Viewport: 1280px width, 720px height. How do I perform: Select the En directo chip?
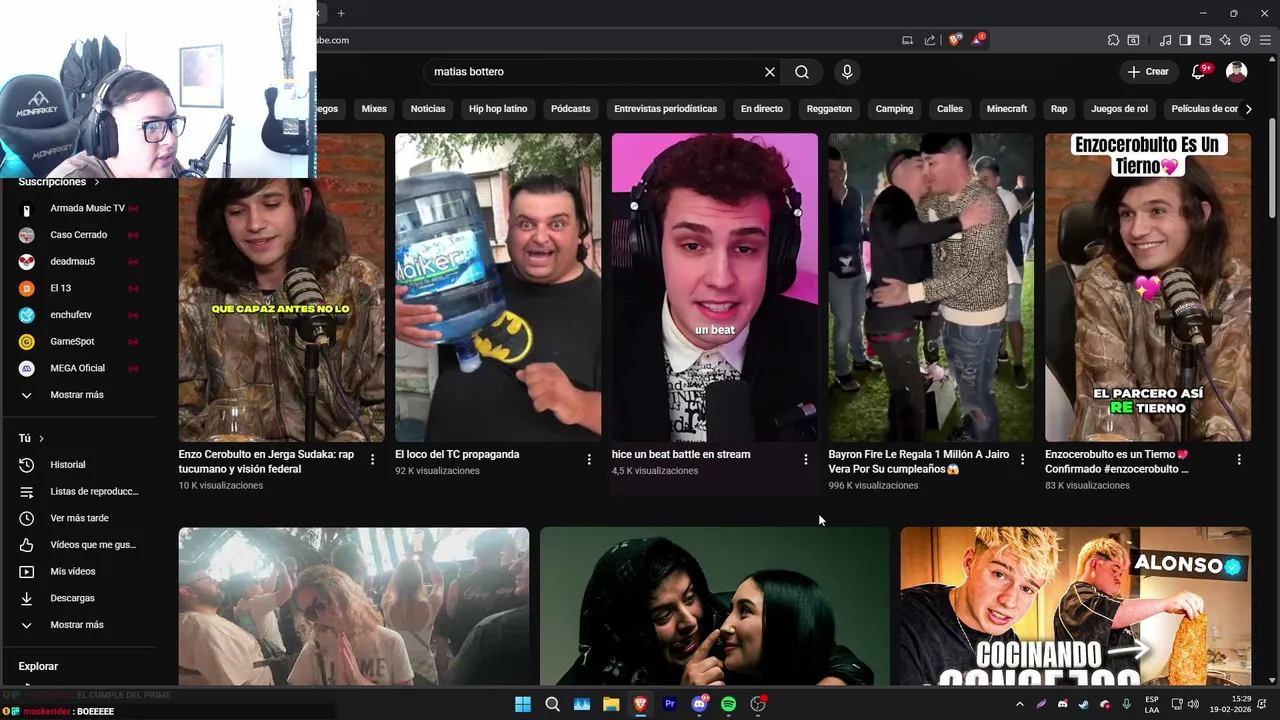point(762,109)
